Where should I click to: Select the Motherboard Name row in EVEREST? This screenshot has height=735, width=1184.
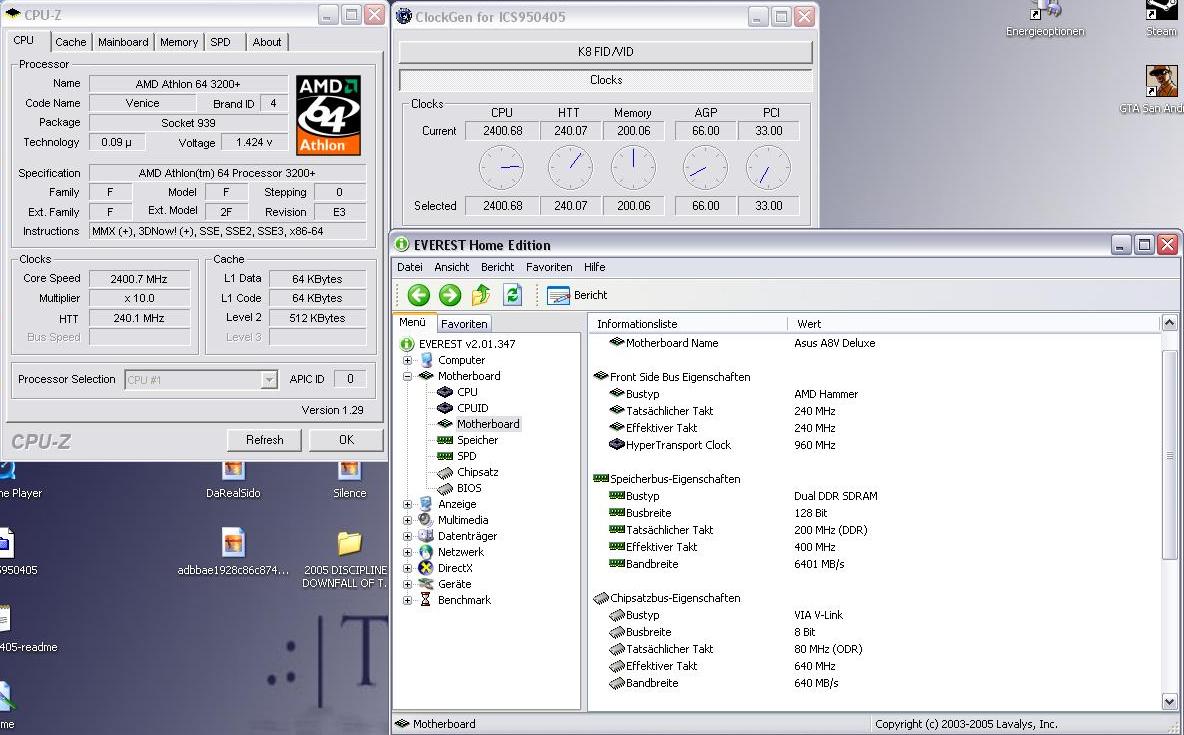[671, 343]
